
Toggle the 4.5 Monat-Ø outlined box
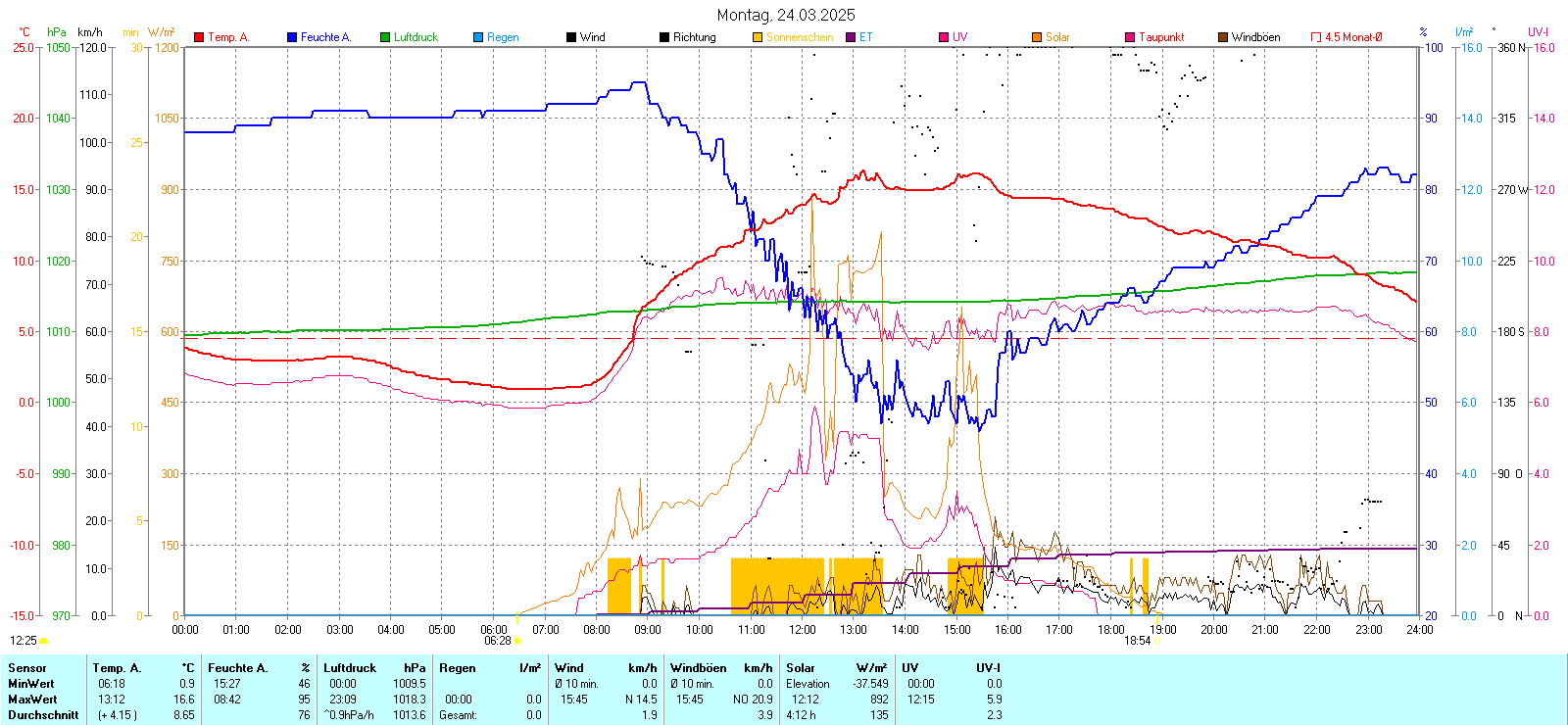tap(1316, 37)
